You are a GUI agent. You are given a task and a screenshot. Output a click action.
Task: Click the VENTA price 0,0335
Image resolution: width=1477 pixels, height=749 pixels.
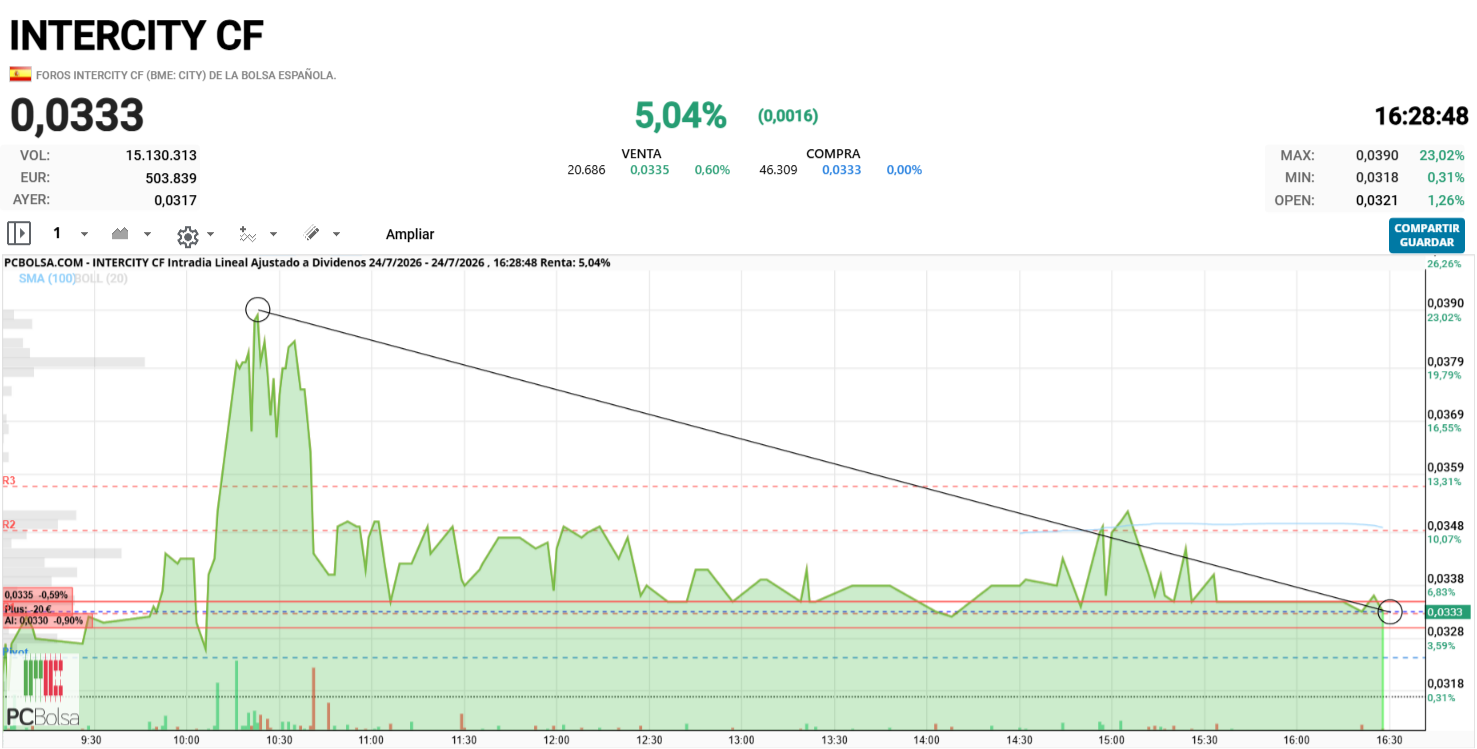click(650, 170)
